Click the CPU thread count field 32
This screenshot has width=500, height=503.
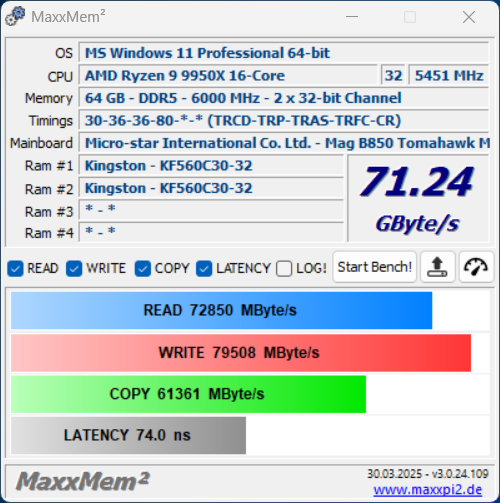[393, 76]
